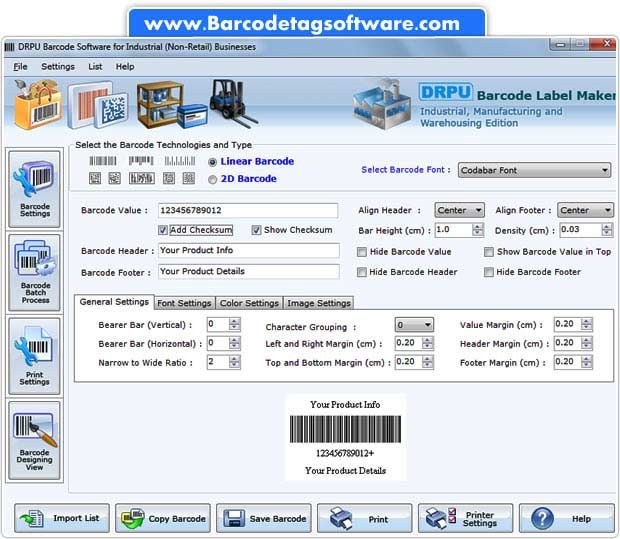This screenshot has width=620, height=539.
Task: Open the Select Barcode Font dropdown
Action: [x=534, y=170]
